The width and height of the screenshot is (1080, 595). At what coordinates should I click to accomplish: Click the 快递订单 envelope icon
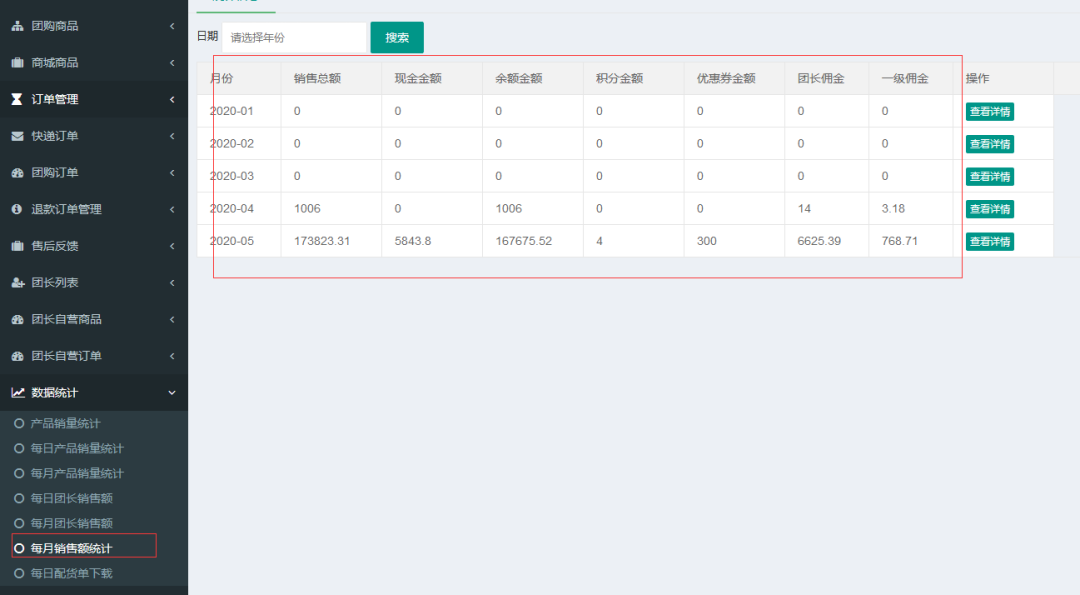17,136
